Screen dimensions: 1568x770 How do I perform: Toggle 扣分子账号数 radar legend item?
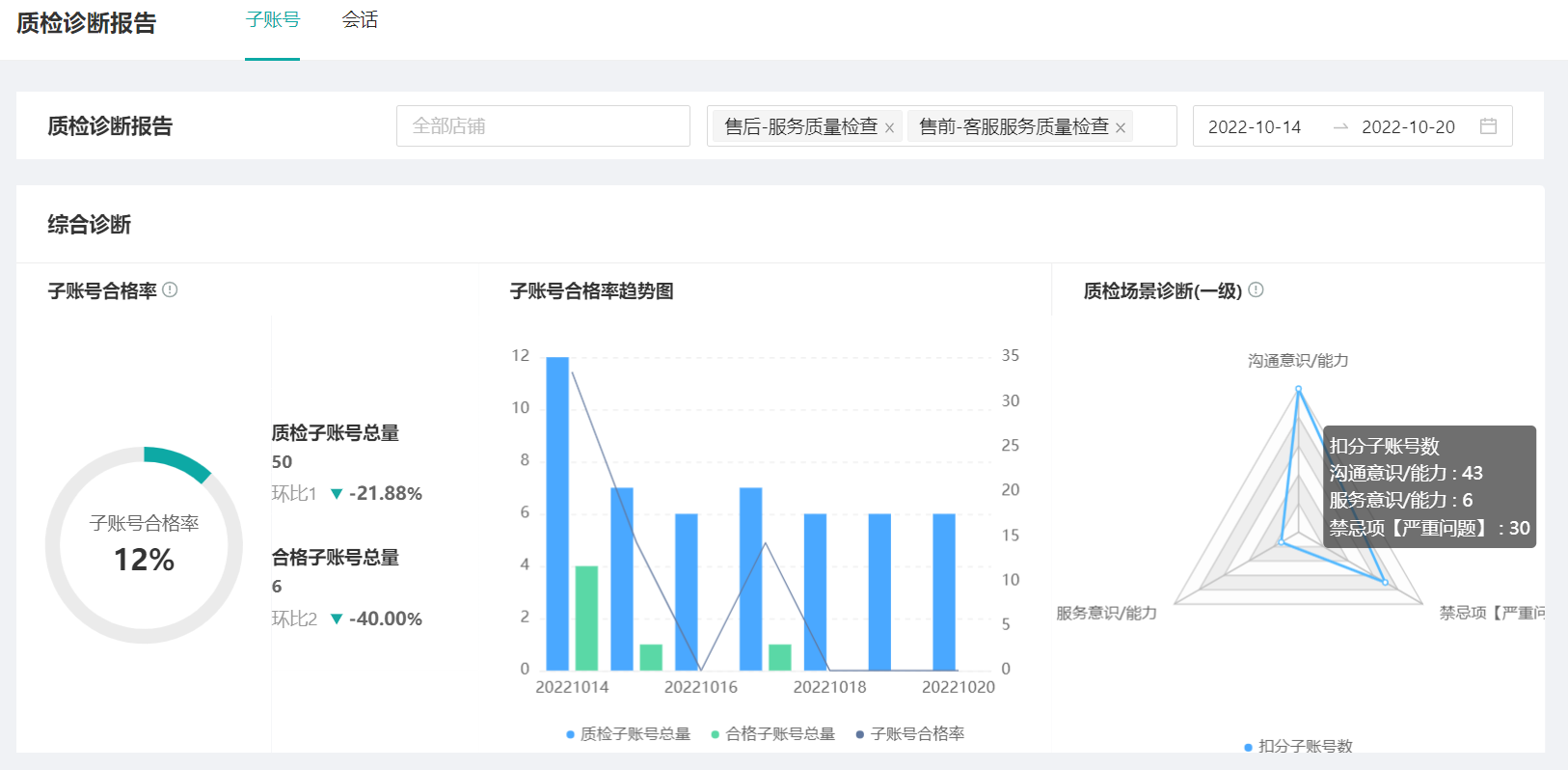click(x=1299, y=747)
